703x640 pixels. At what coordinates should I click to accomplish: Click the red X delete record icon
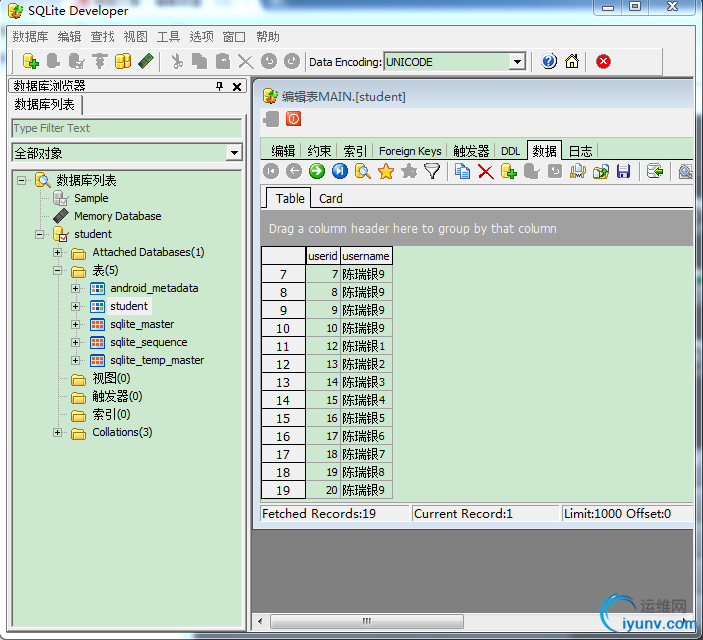[485, 172]
